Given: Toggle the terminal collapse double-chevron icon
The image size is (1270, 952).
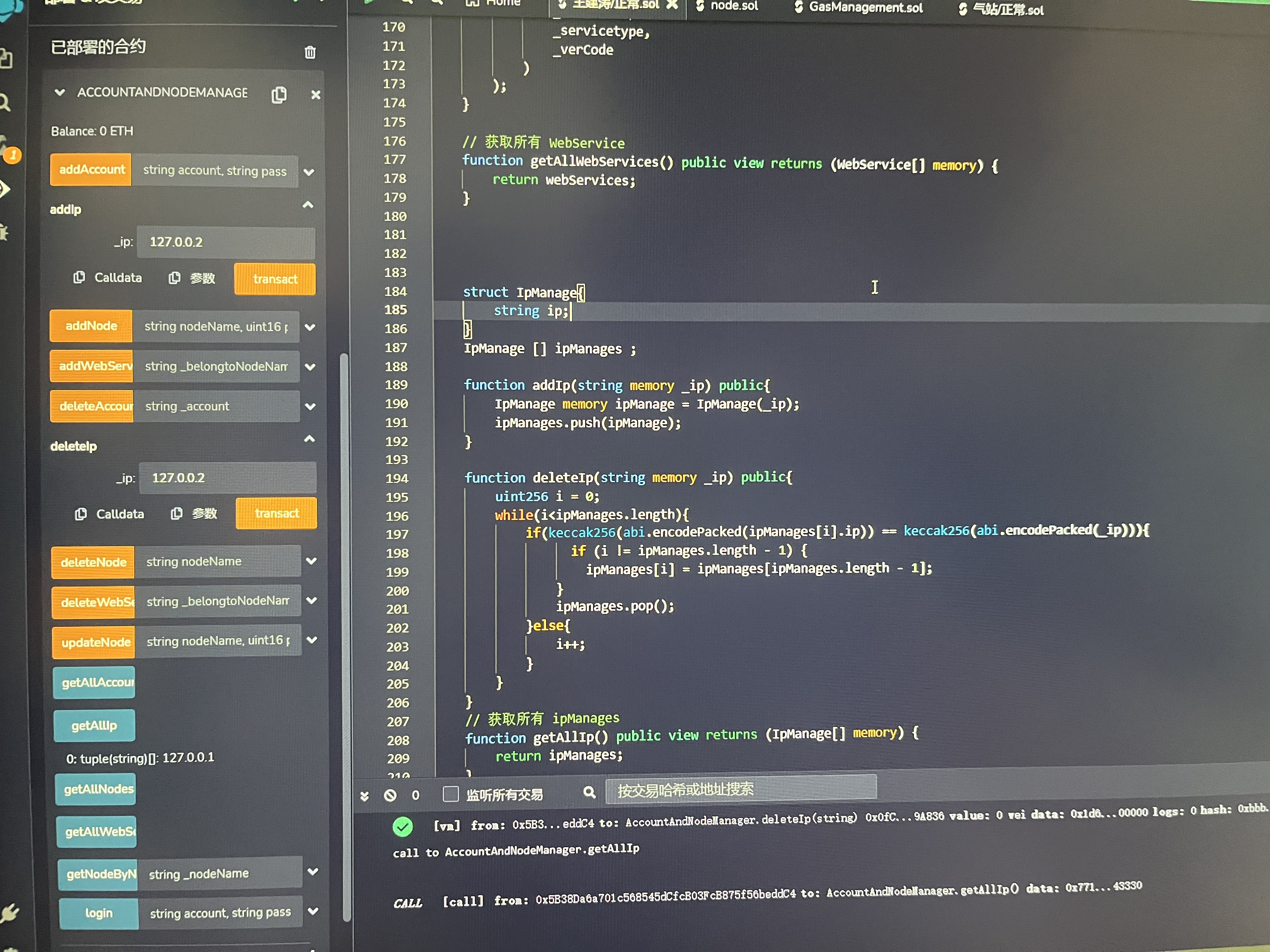Looking at the screenshot, I should (x=364, y=796).
